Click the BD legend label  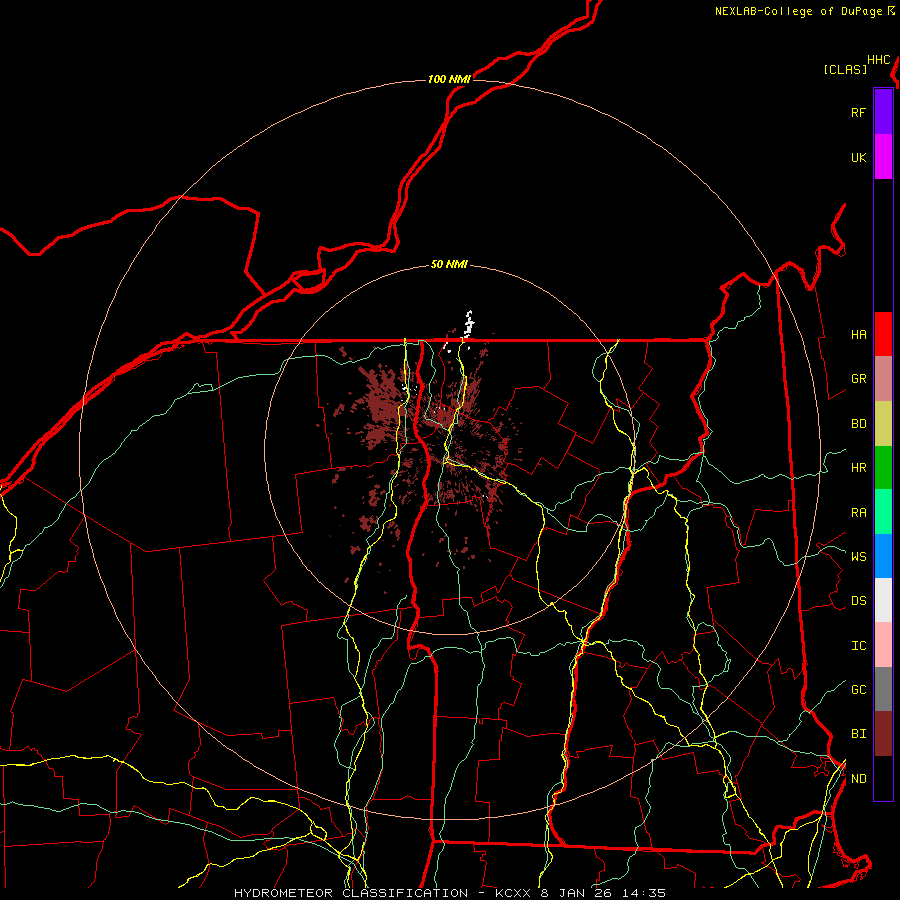click(x=858, y=424)
